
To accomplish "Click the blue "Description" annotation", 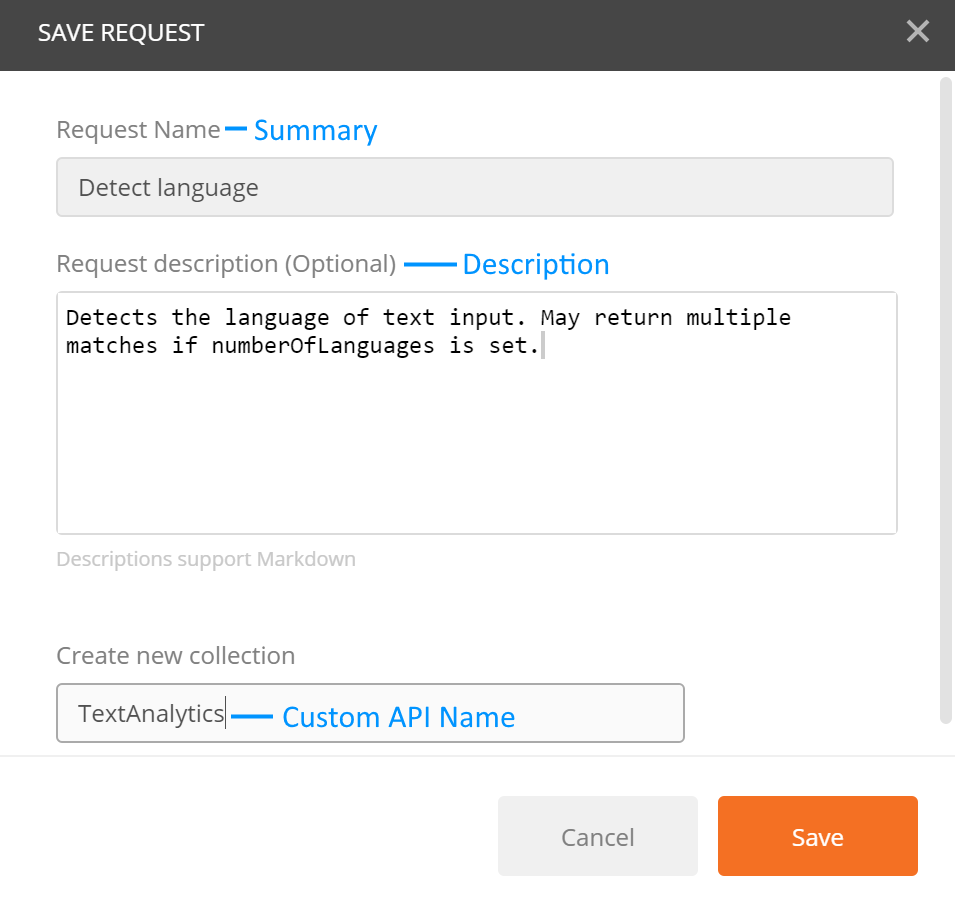I will pyautogui.click(x=536, y=265).
